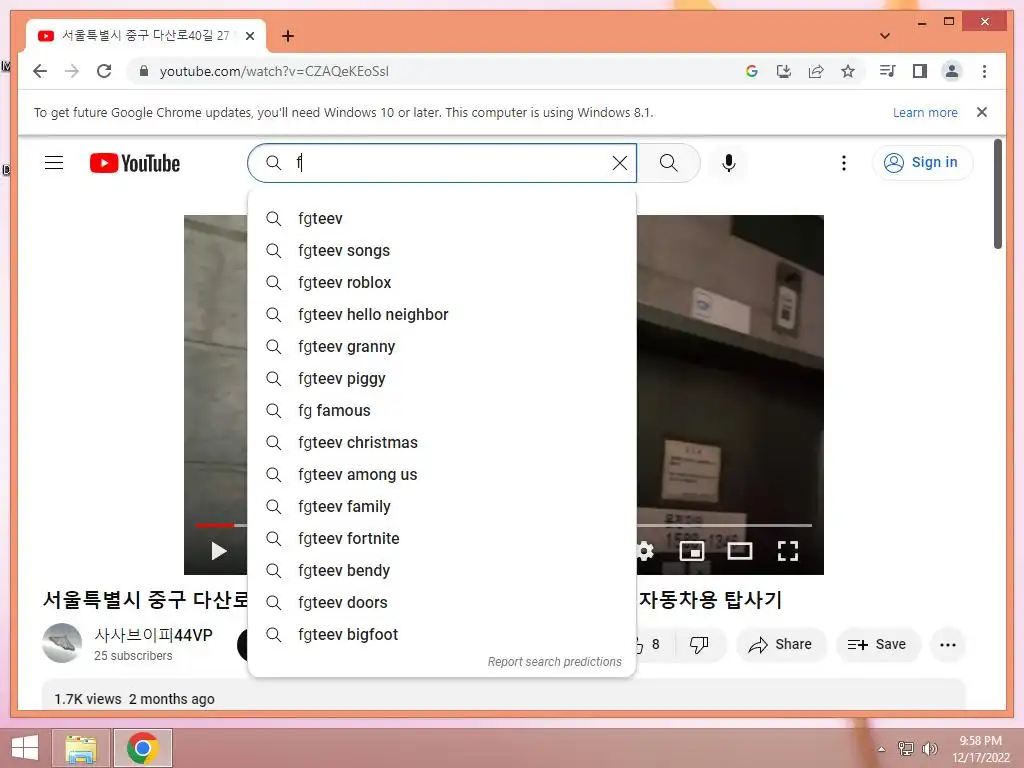Choose the 'fgteev bendy' suggestion

[441, 570]
